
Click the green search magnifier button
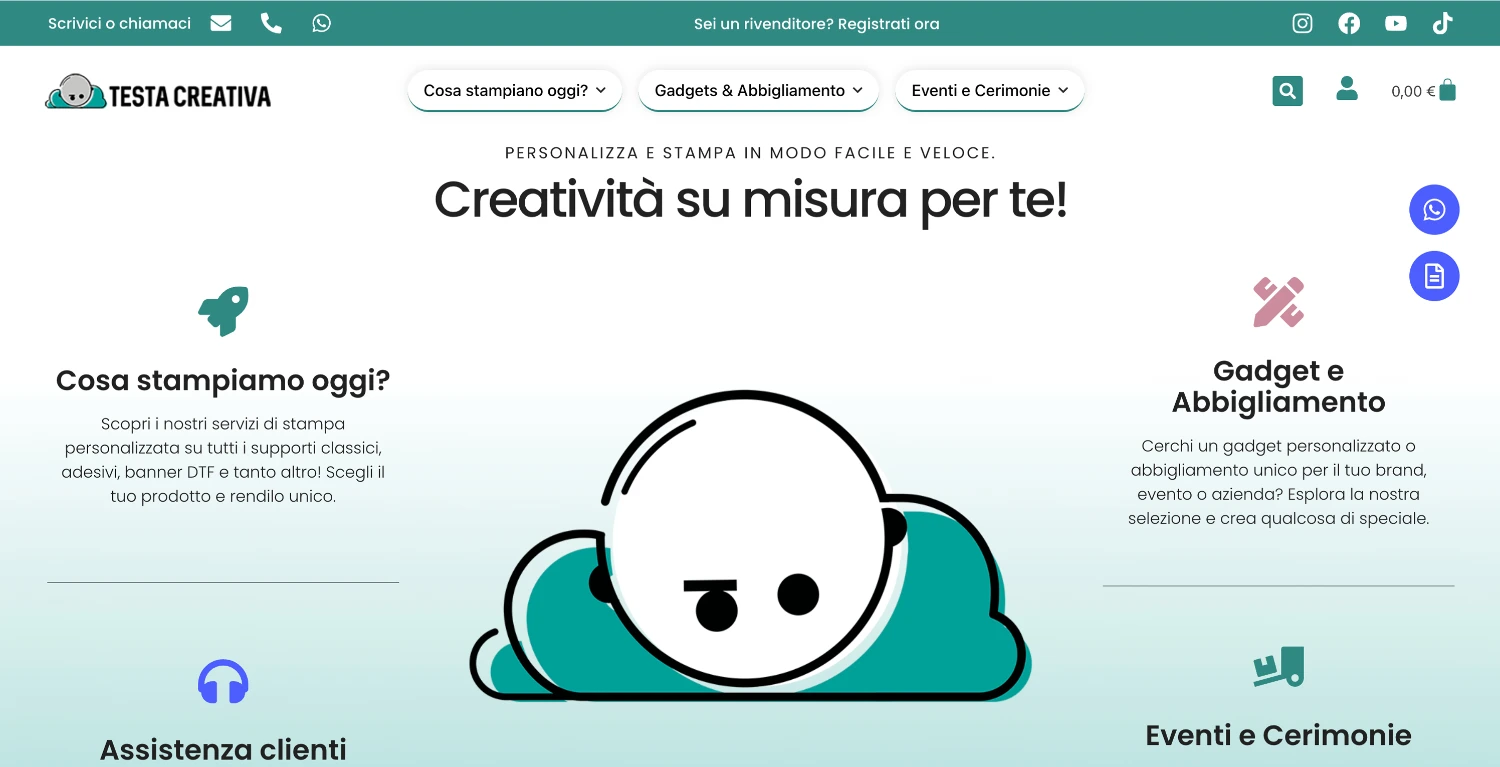[x=1287, y=91]
